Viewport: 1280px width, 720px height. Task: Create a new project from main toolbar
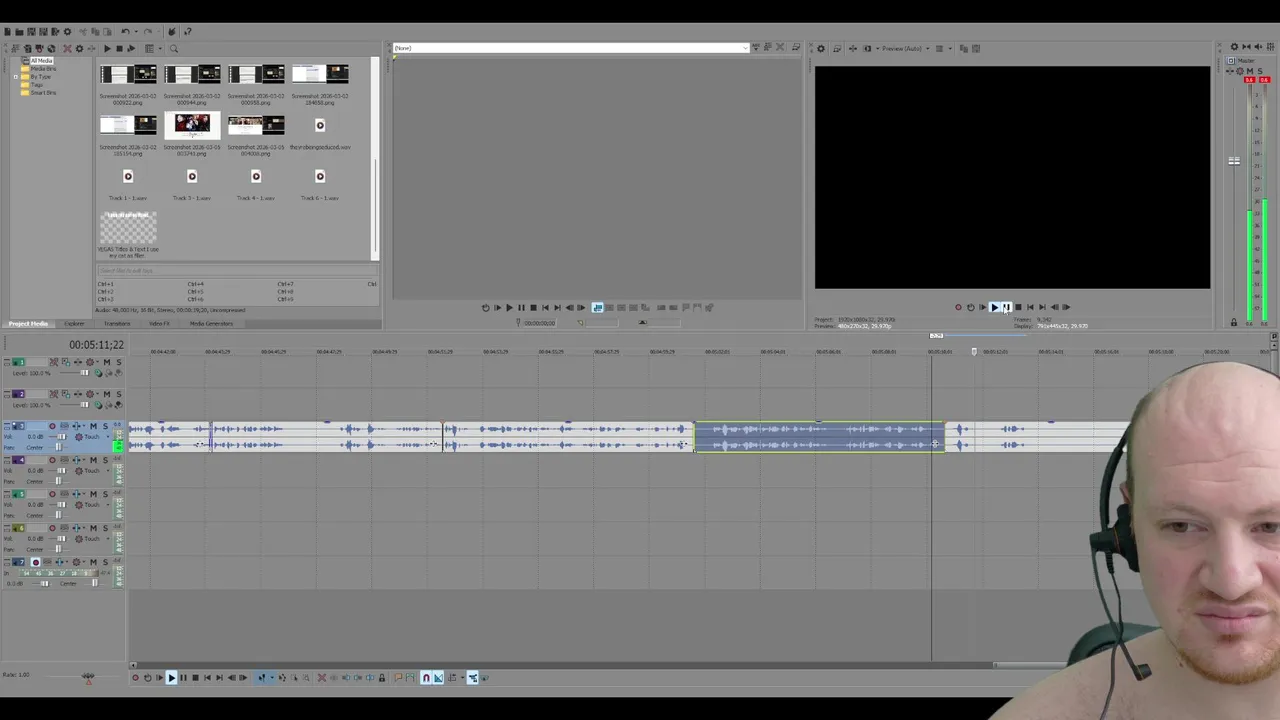click(x=7, y=32)
